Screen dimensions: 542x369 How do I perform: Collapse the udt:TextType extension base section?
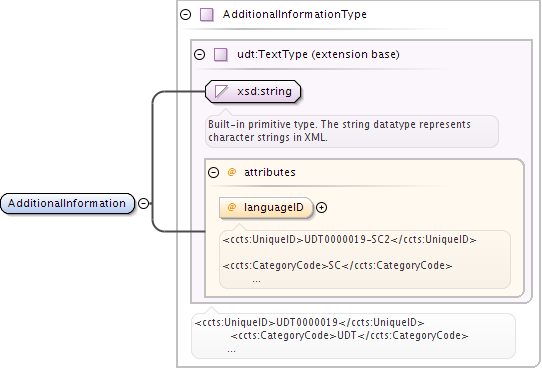(199, 55)
